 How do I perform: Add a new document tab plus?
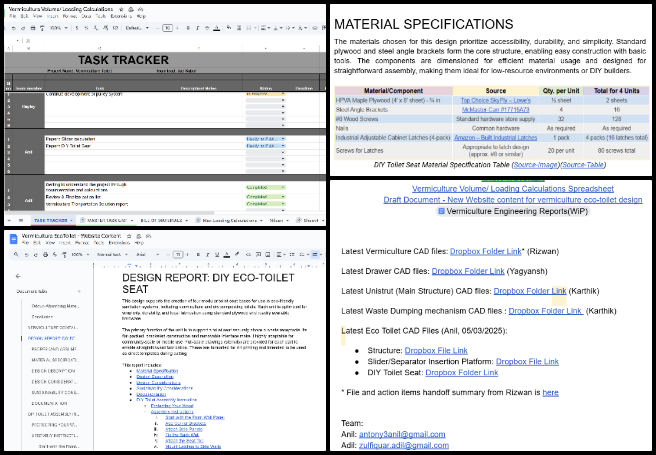point(79,291)
